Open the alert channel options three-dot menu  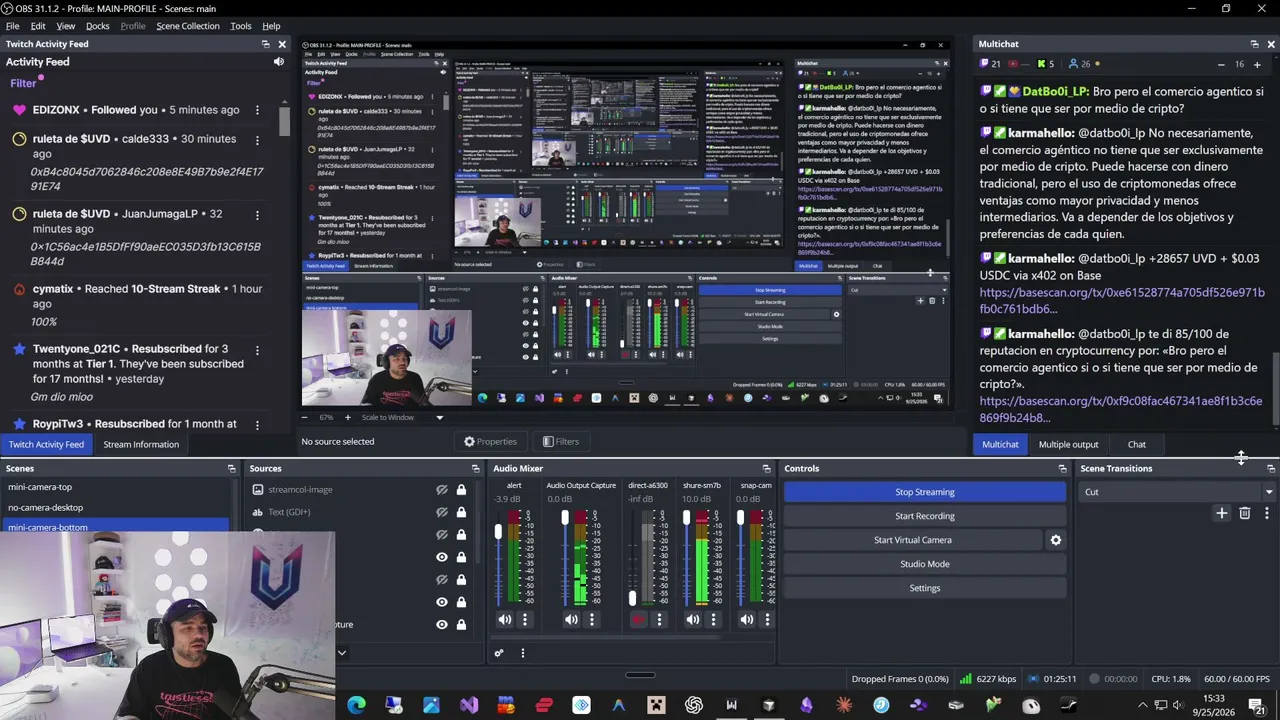pos(524,620)
